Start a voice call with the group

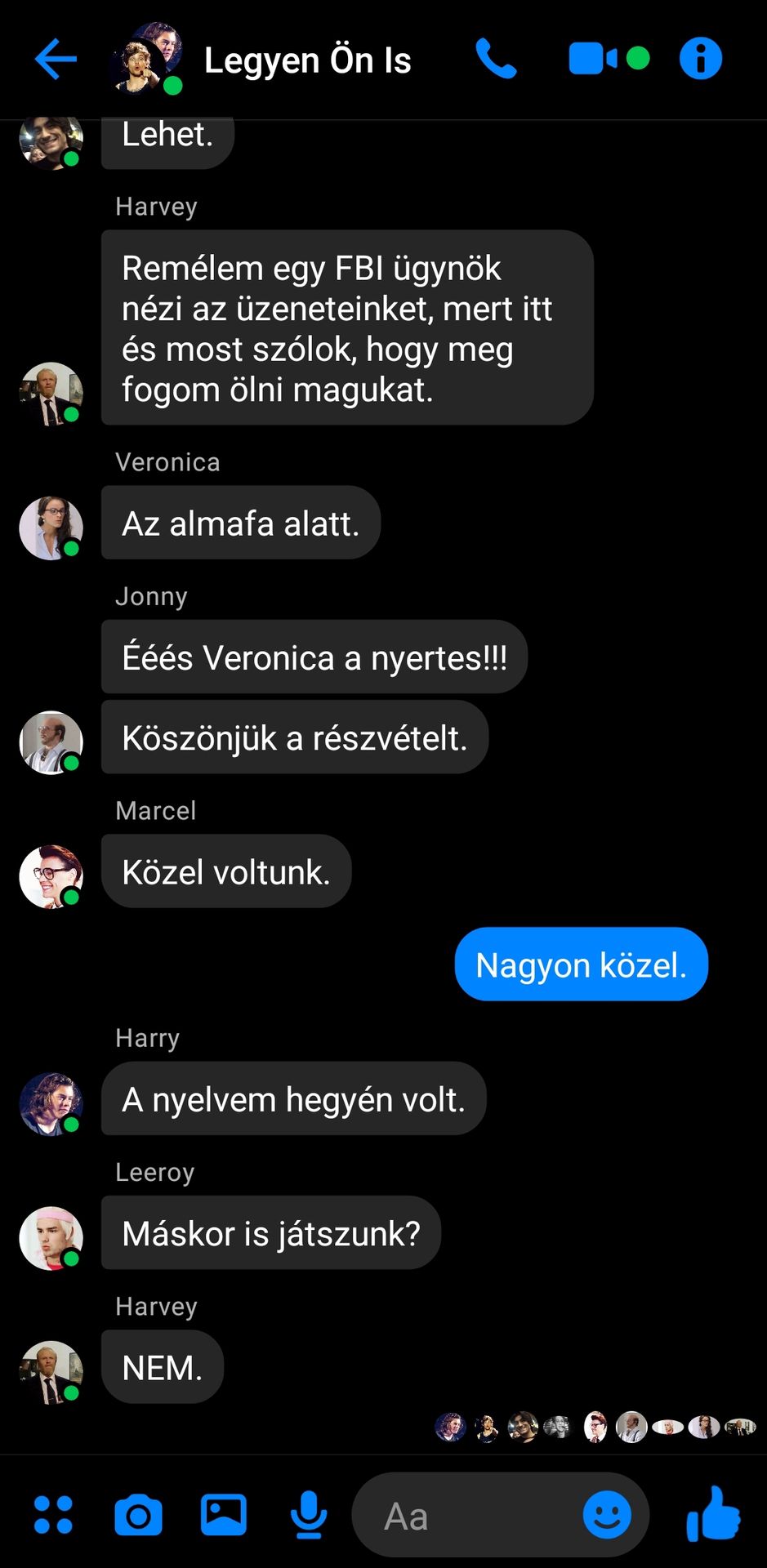(496, 59)
